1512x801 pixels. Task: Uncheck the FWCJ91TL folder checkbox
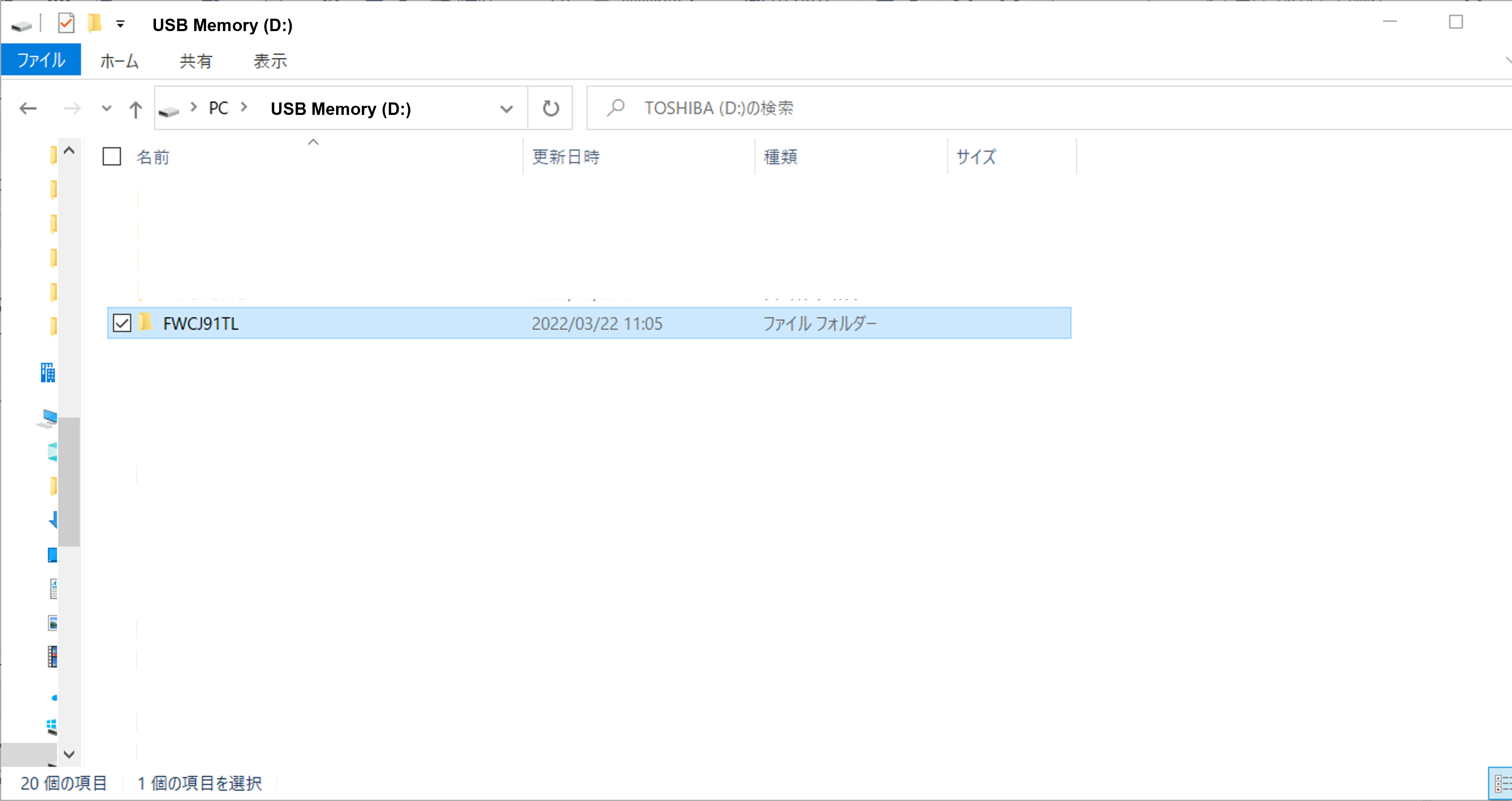click(x=122, y=323)
